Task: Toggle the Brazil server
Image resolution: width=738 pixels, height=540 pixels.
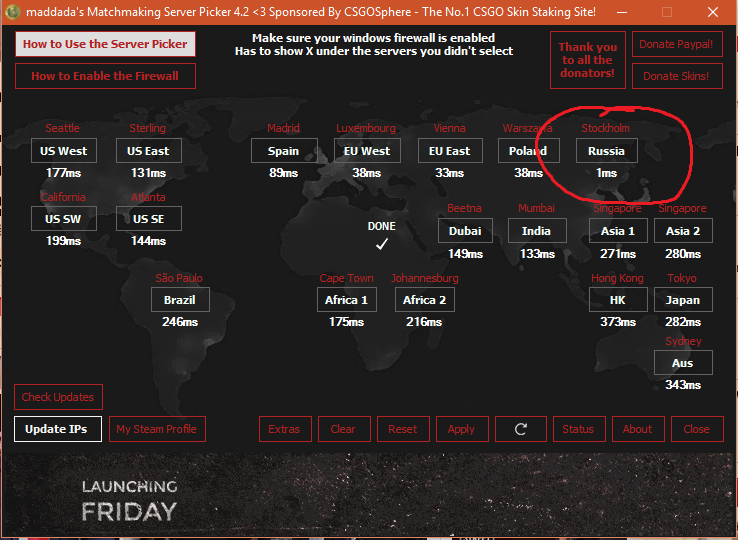Action: pos(180,299)
